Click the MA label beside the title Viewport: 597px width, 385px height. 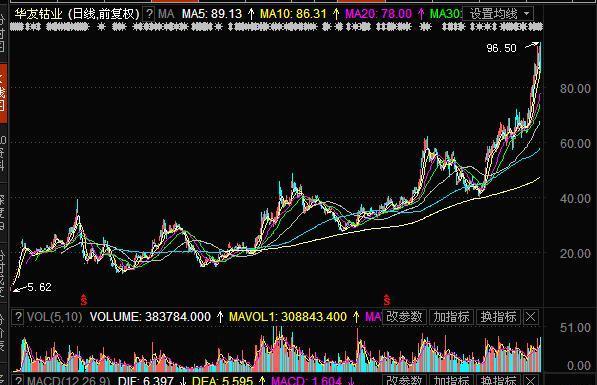coord(166,14)
